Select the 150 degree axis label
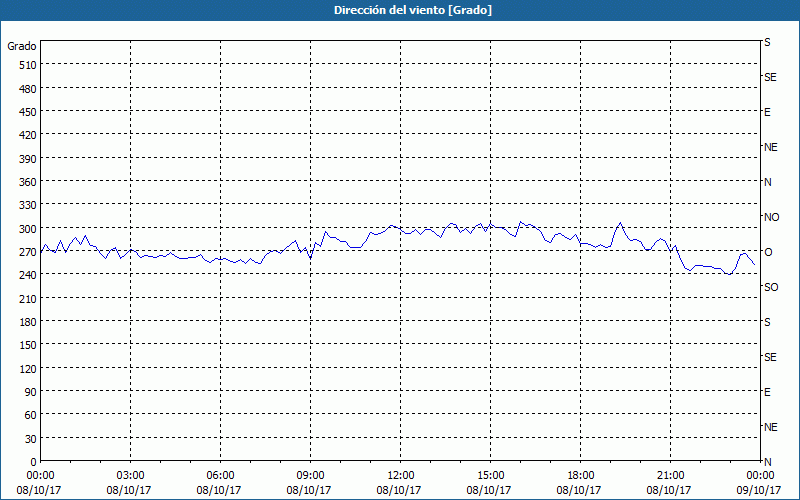This screenshot has width=800, height=500. (x=28, y=345)
